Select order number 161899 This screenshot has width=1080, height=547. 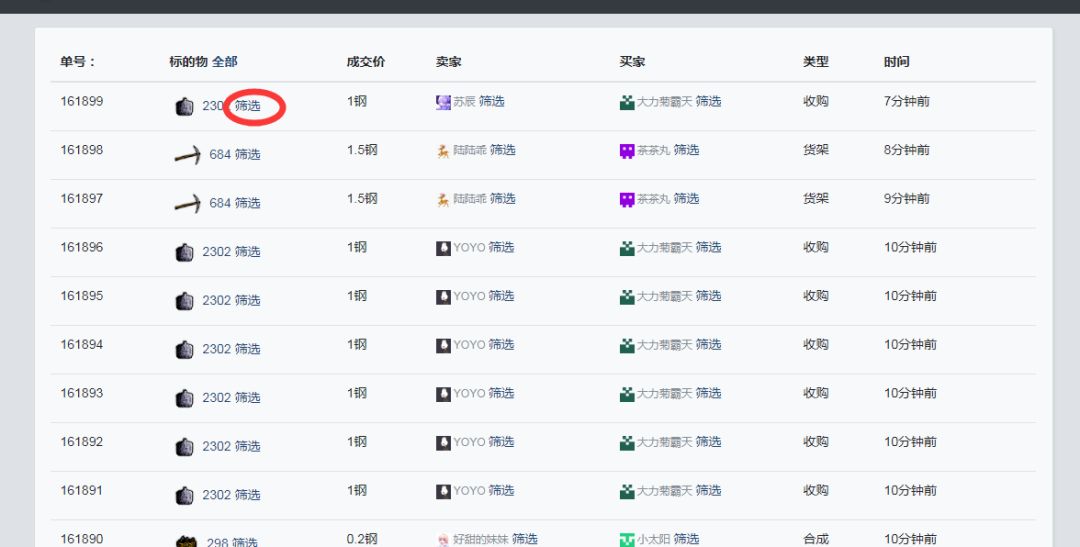[82, 101]
